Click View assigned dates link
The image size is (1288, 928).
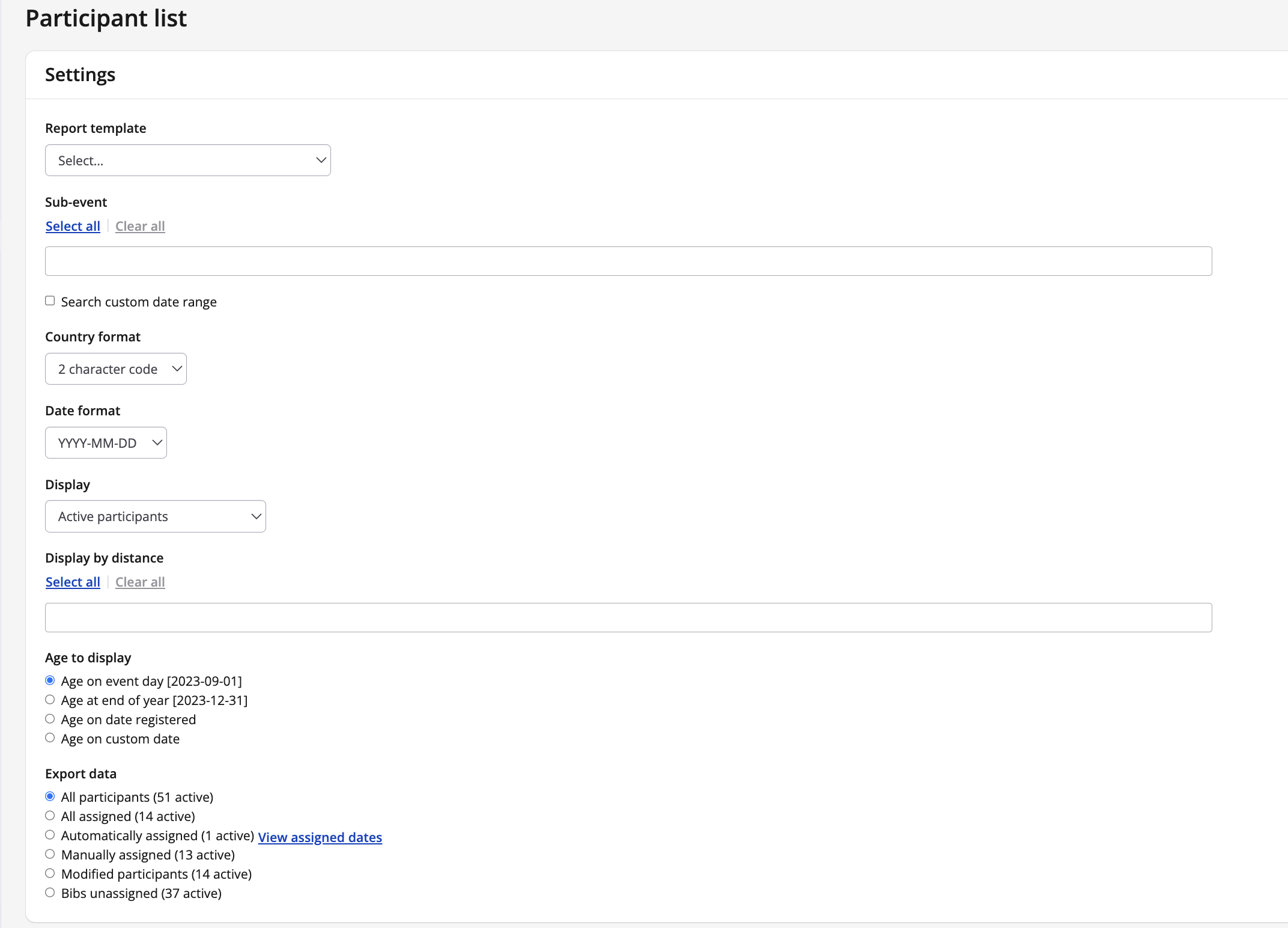tap(320, 837)
